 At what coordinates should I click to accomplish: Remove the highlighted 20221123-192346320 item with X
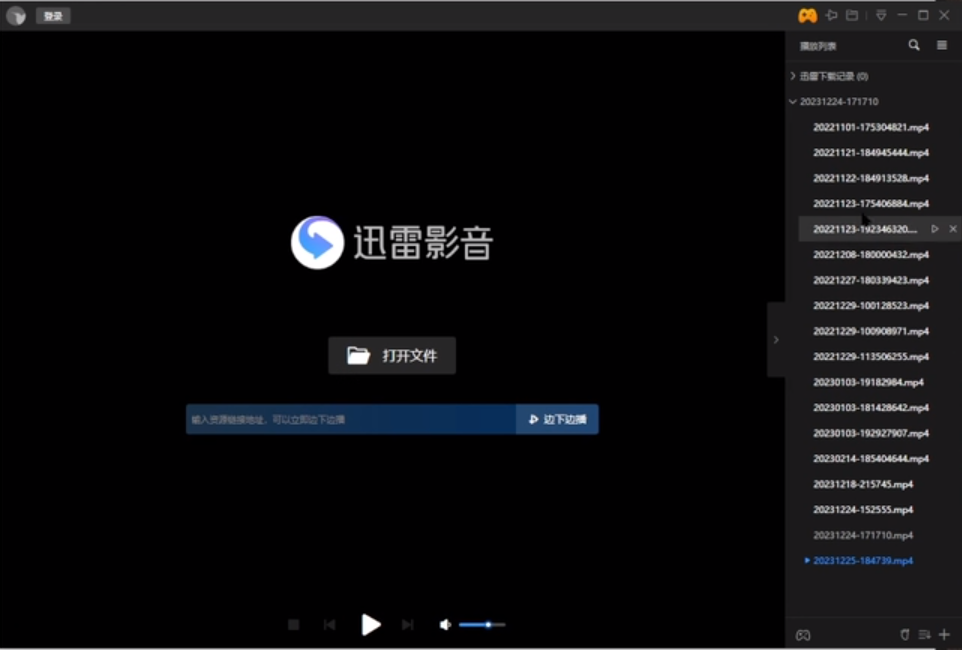coord(953,229)
